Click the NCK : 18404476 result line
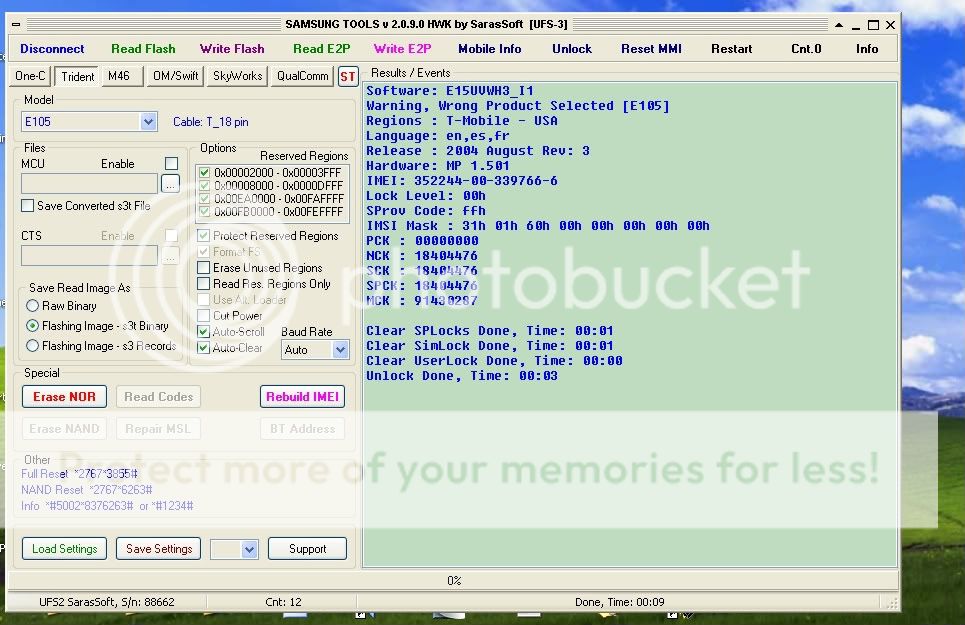 pyautogui.click(x=422, y=255)
